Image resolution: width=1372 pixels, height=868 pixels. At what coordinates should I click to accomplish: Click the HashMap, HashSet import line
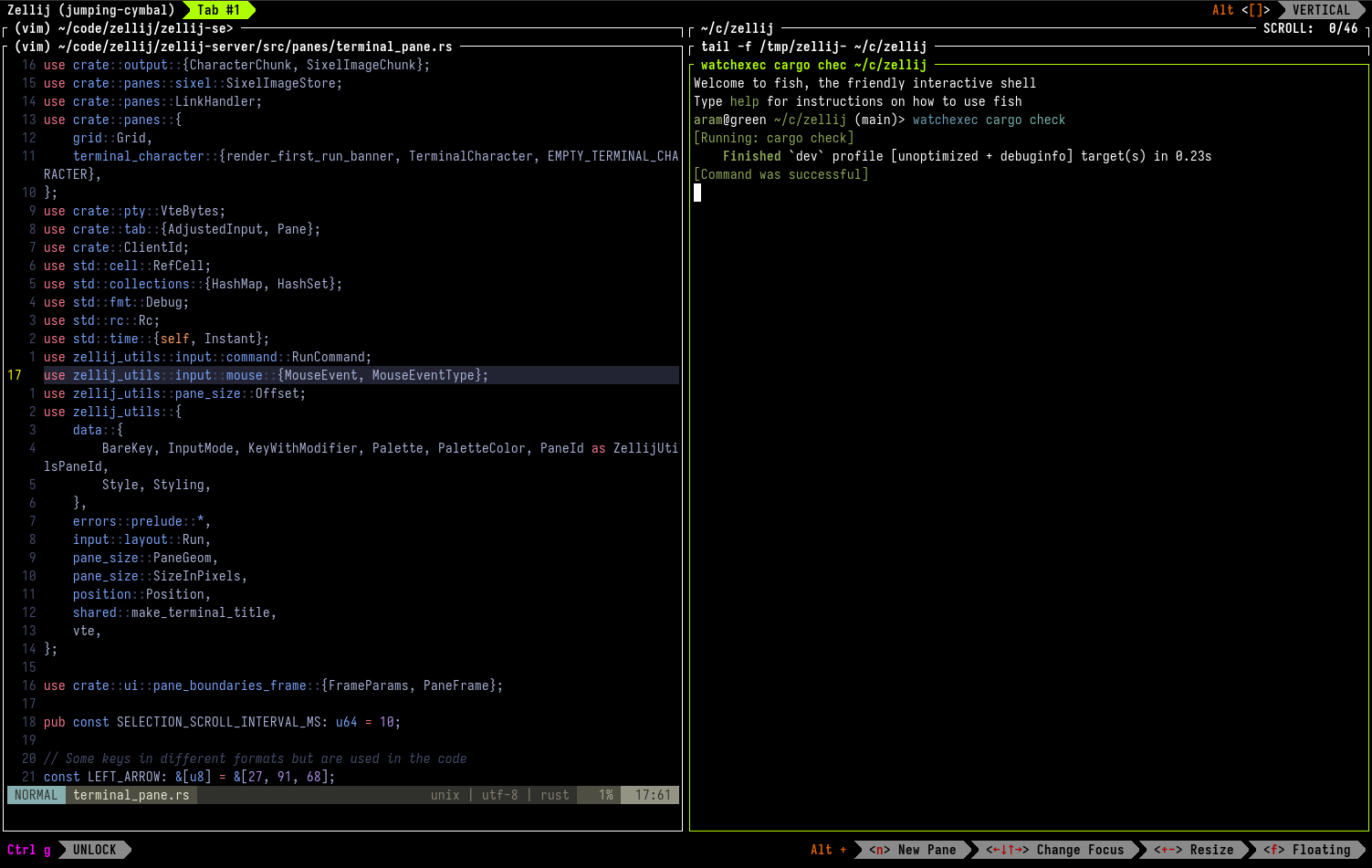tap(194, 284)
